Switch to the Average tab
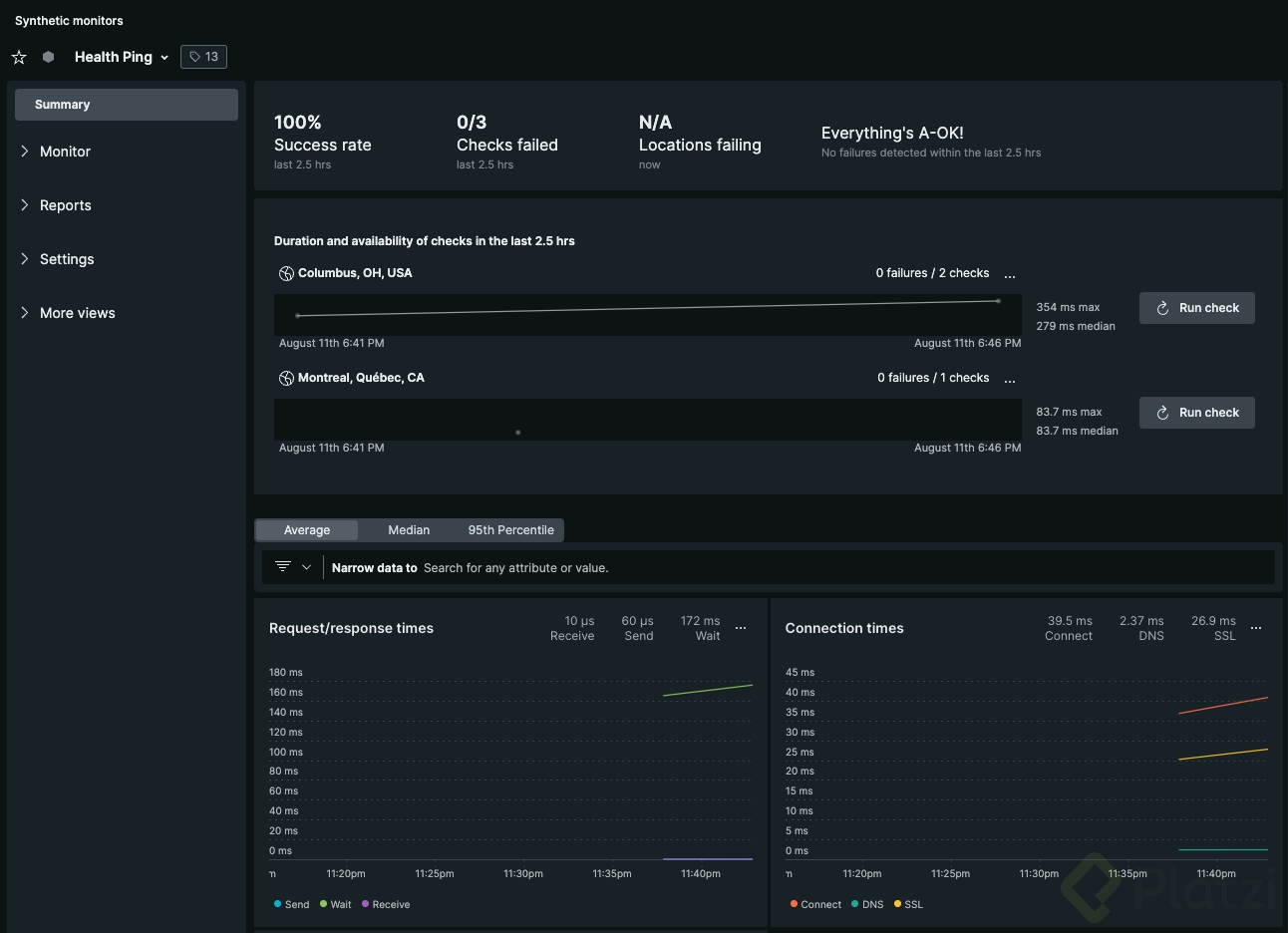This screenshot has height=933, width=1288. 307,530
